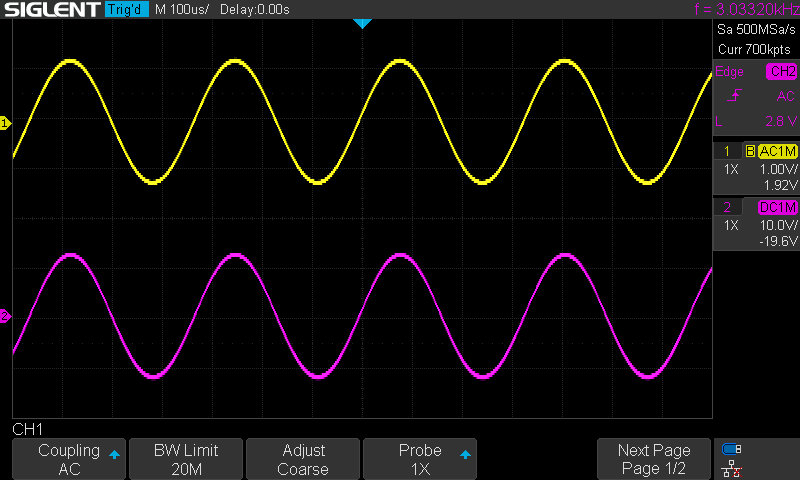Screen dimensions: 800x480
Task: Click the rising edge slope icon
Action: (x=734, y=95)
